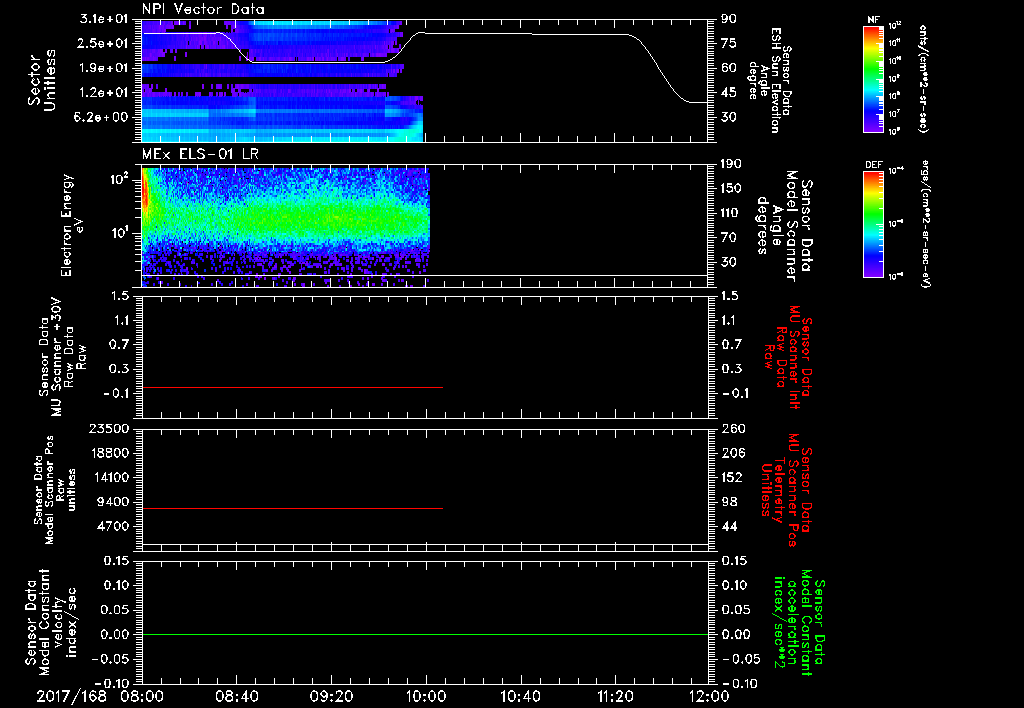Click the '11:20' time tick label
The height and width of the screenshot is (708, 1024).
(615, 696)
